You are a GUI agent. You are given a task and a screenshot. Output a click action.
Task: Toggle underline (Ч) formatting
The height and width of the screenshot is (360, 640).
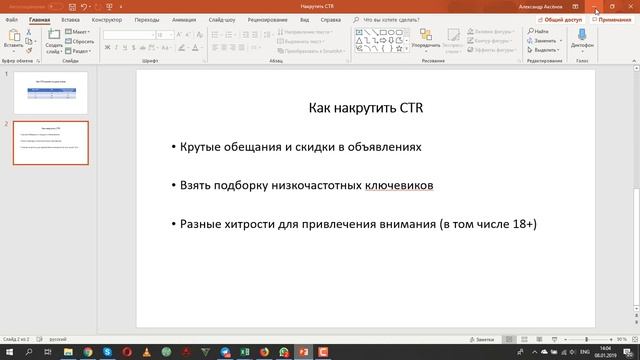pos(125,48)
